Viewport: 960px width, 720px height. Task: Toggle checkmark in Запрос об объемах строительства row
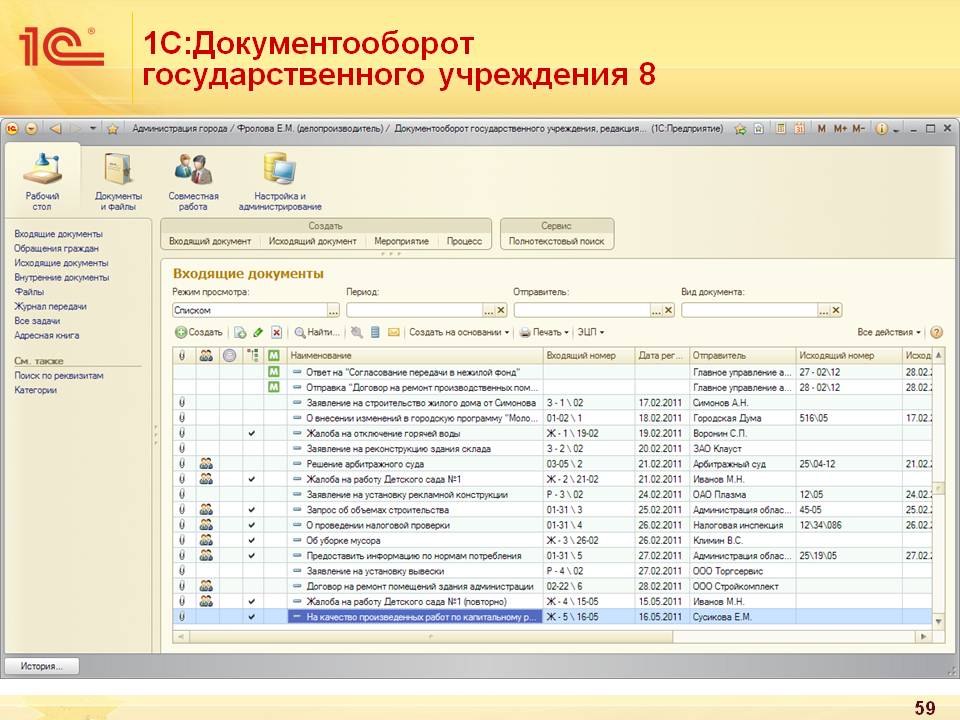tap(252, 510)
